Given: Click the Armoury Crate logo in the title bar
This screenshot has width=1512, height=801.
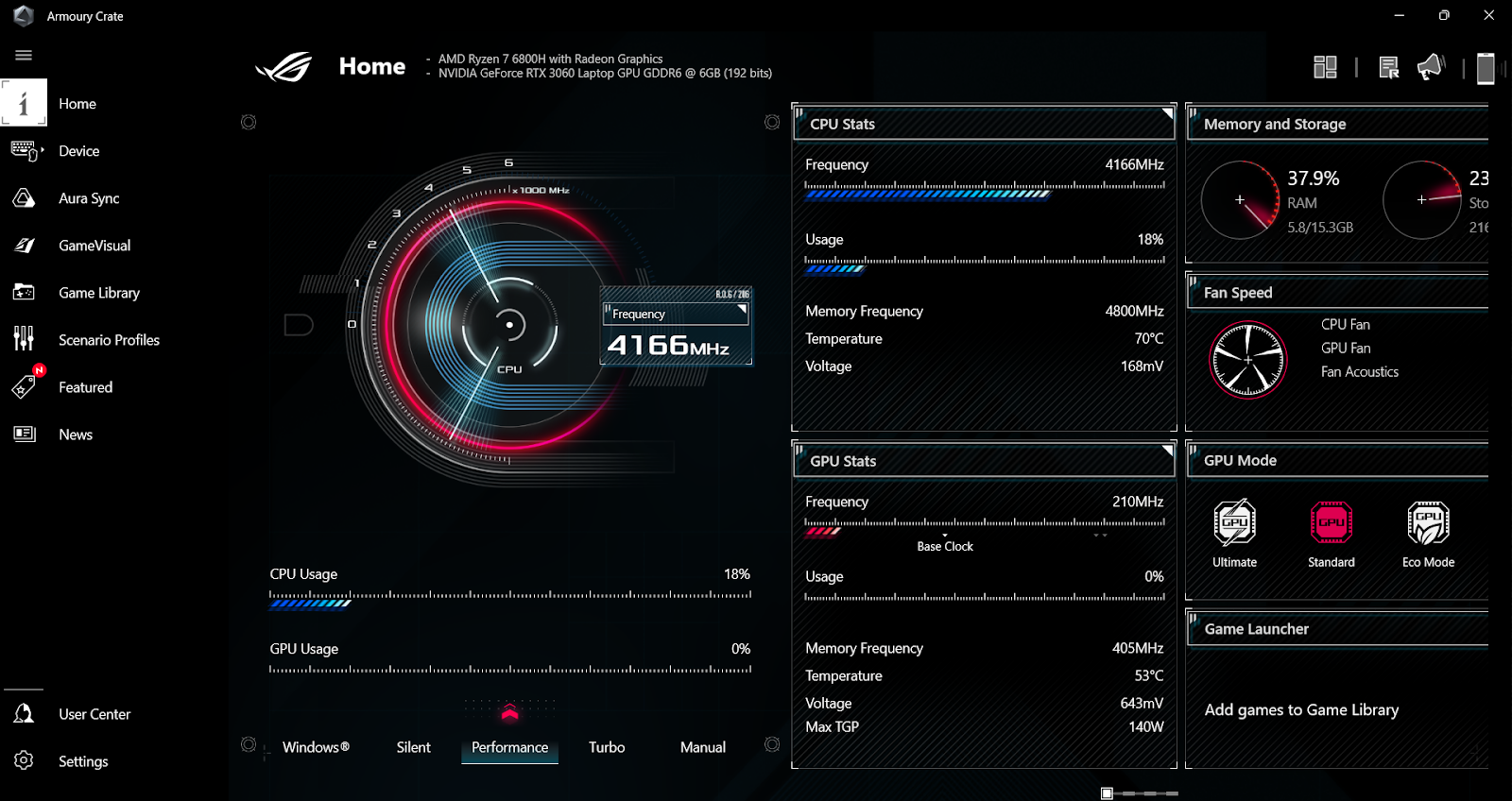Looking at the screenshot, I should click(x=24, y=16).
